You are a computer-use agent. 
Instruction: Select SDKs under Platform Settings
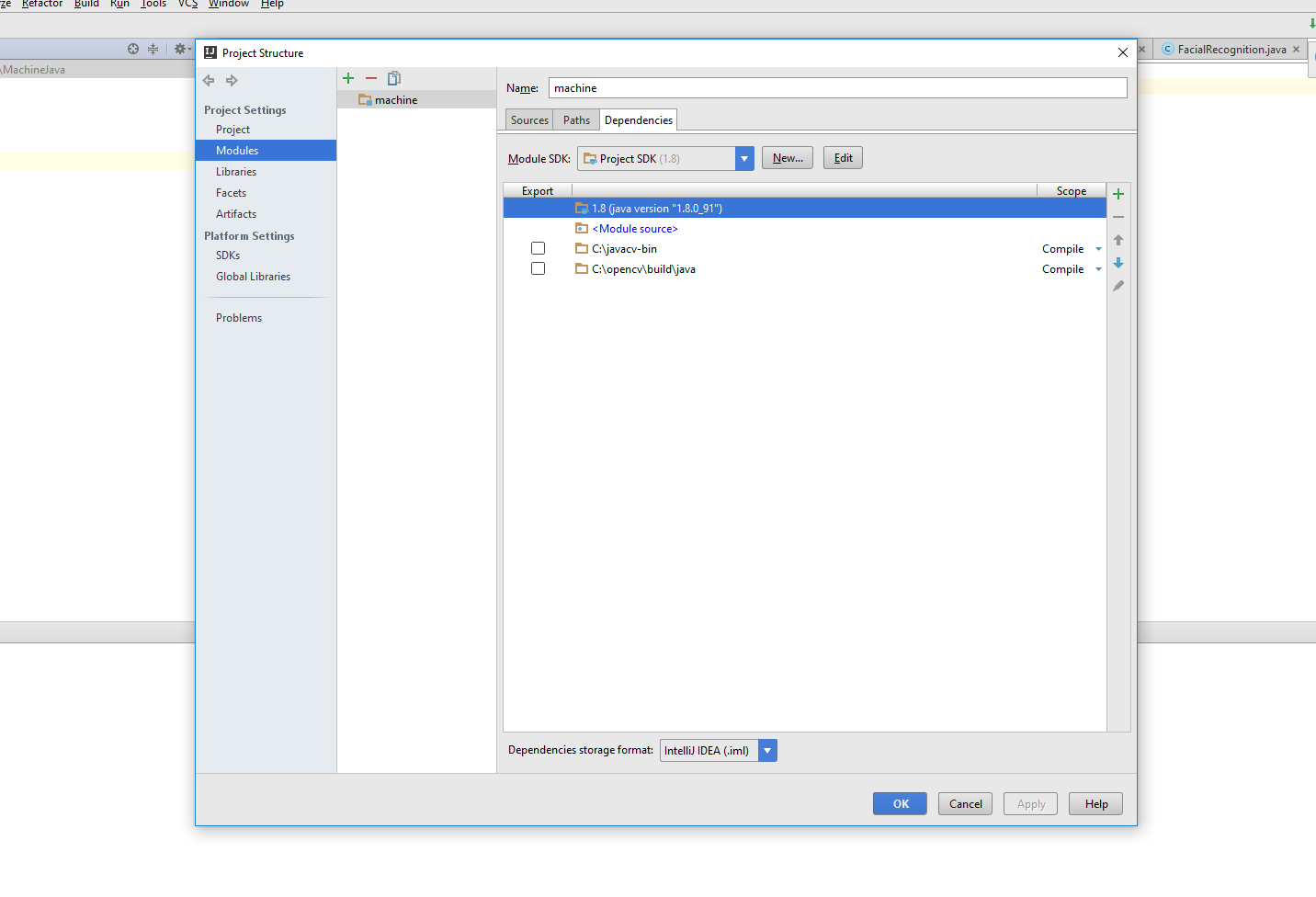click(228, 255)
